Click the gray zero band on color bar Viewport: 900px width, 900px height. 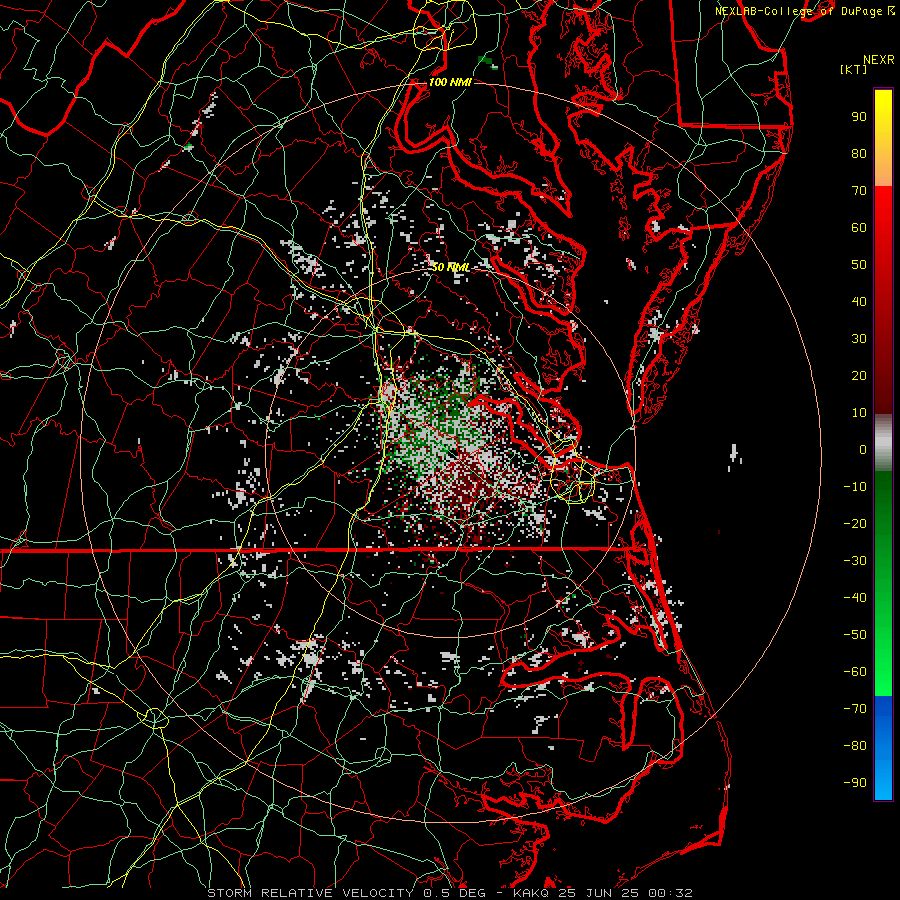click(883, 443)
